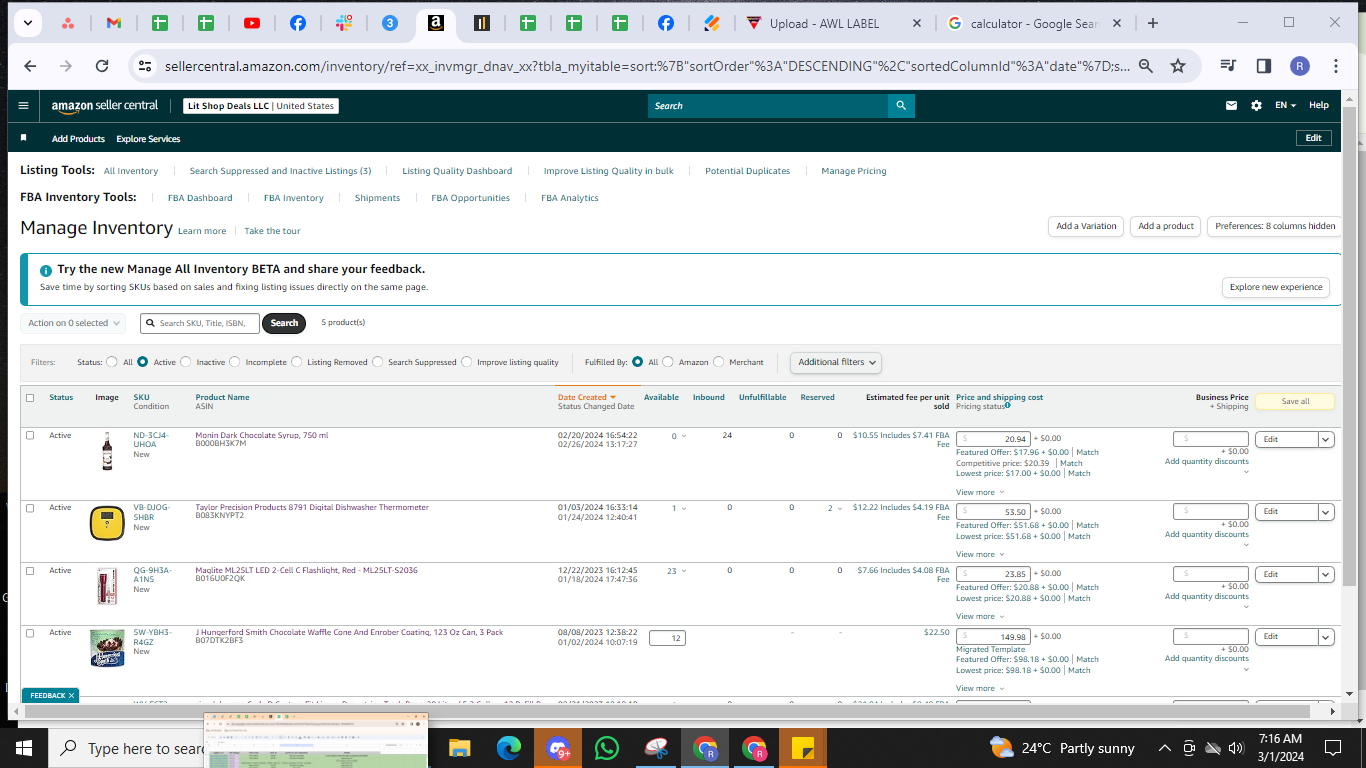
Task: Open Sticky Notes from the taskbar
Action: [x=803, y=748]
